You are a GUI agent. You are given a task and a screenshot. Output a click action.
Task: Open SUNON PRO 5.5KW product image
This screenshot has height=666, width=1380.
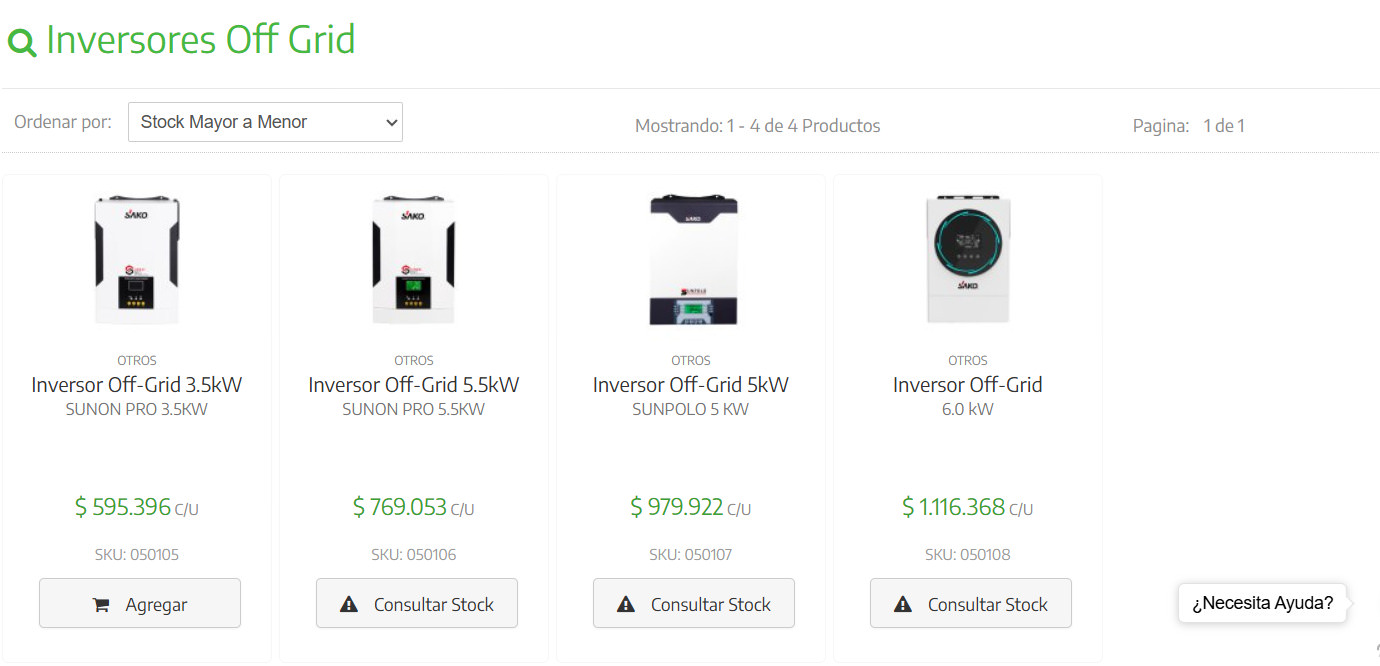414,259
